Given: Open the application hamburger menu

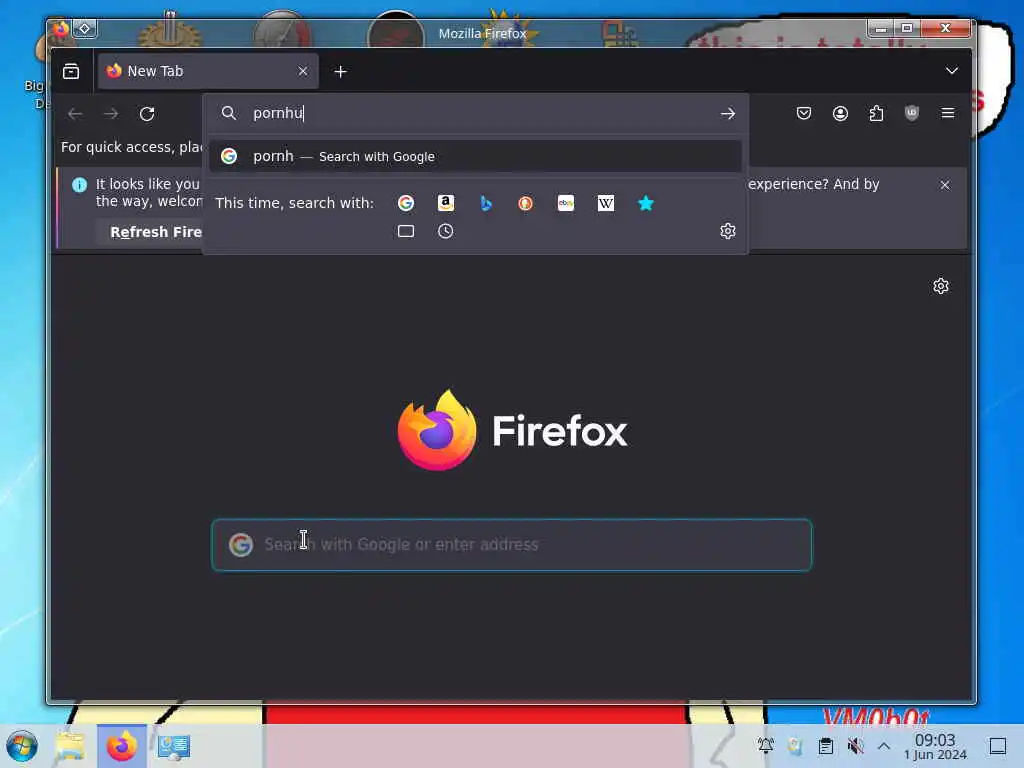Looking at the screenshot, I should click(948, 114).
